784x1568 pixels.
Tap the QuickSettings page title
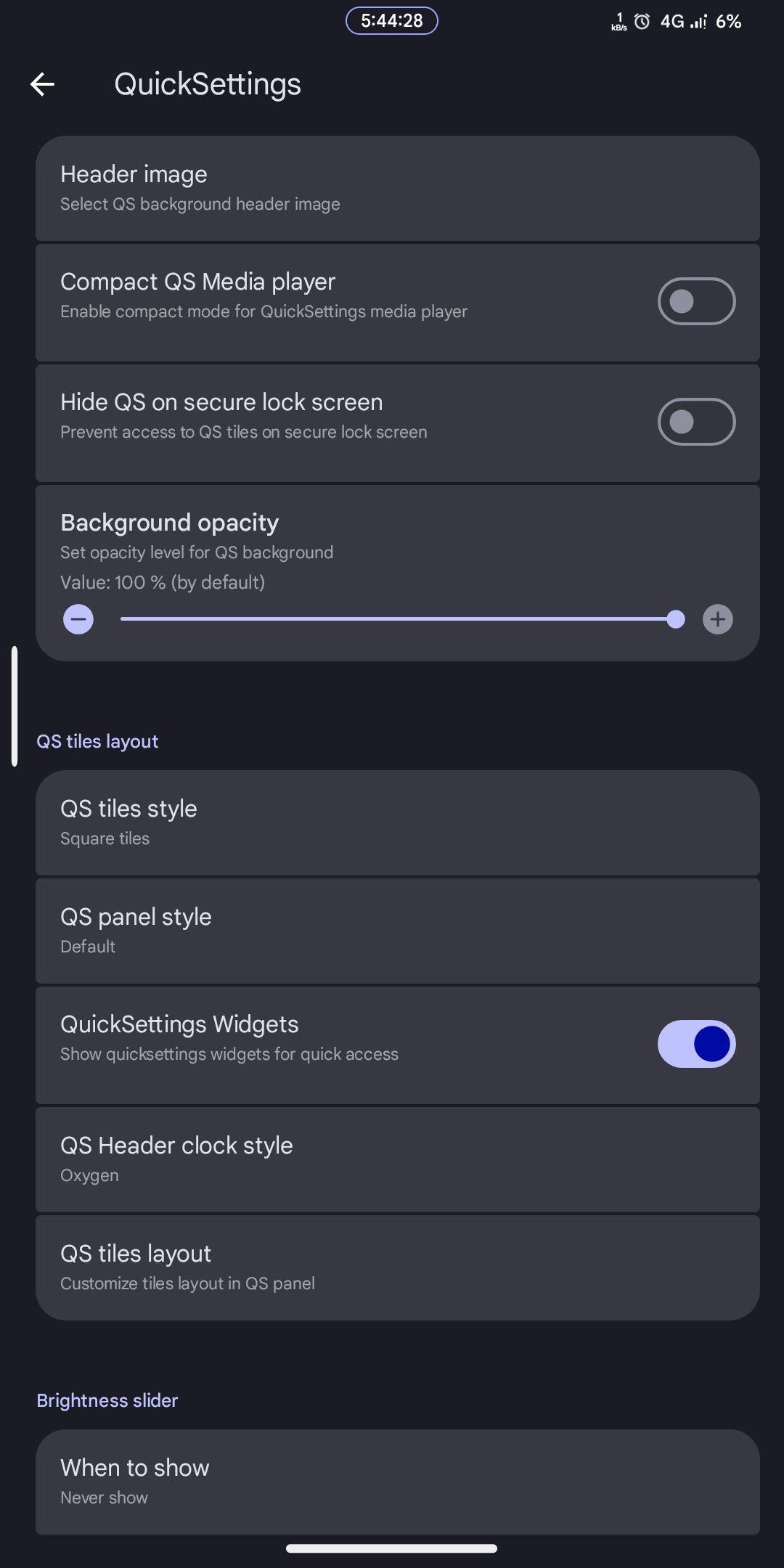pos(208,84)
